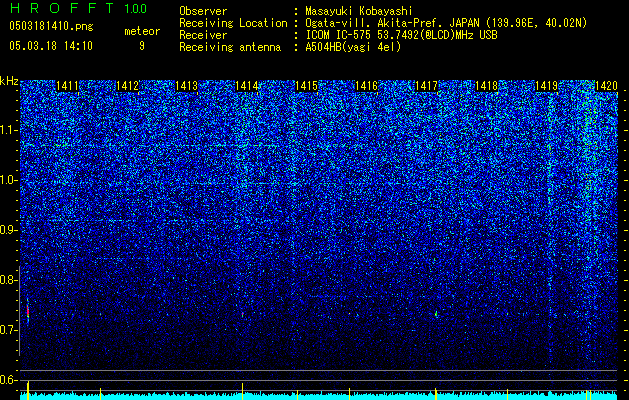
Task: Click the 1419 time marker
Action: (x=546, y=86)
